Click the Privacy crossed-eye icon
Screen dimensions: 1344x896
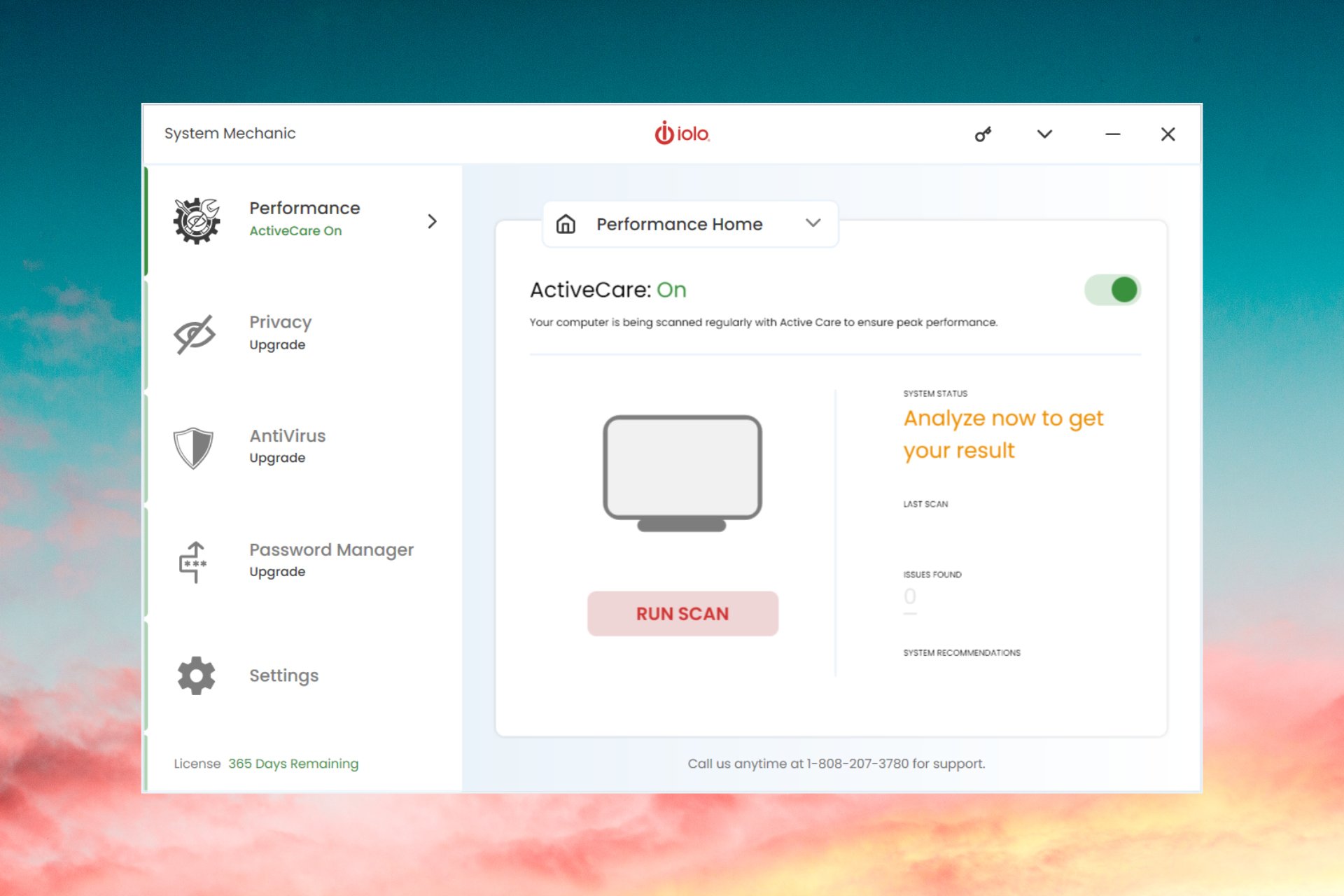pyautogui.click(x=195, y=334)
